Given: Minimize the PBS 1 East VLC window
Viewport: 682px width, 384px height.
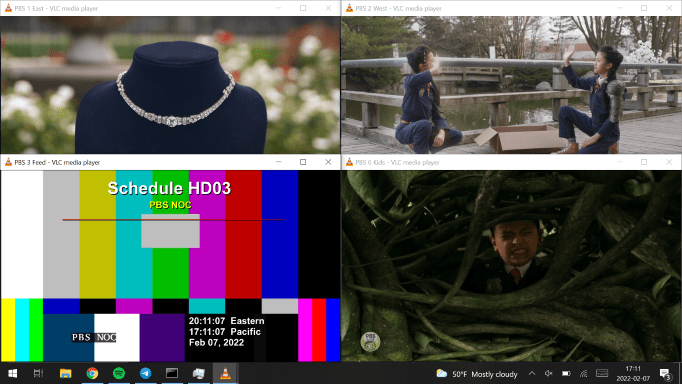Looking at the screenshot, I should 278,8.
